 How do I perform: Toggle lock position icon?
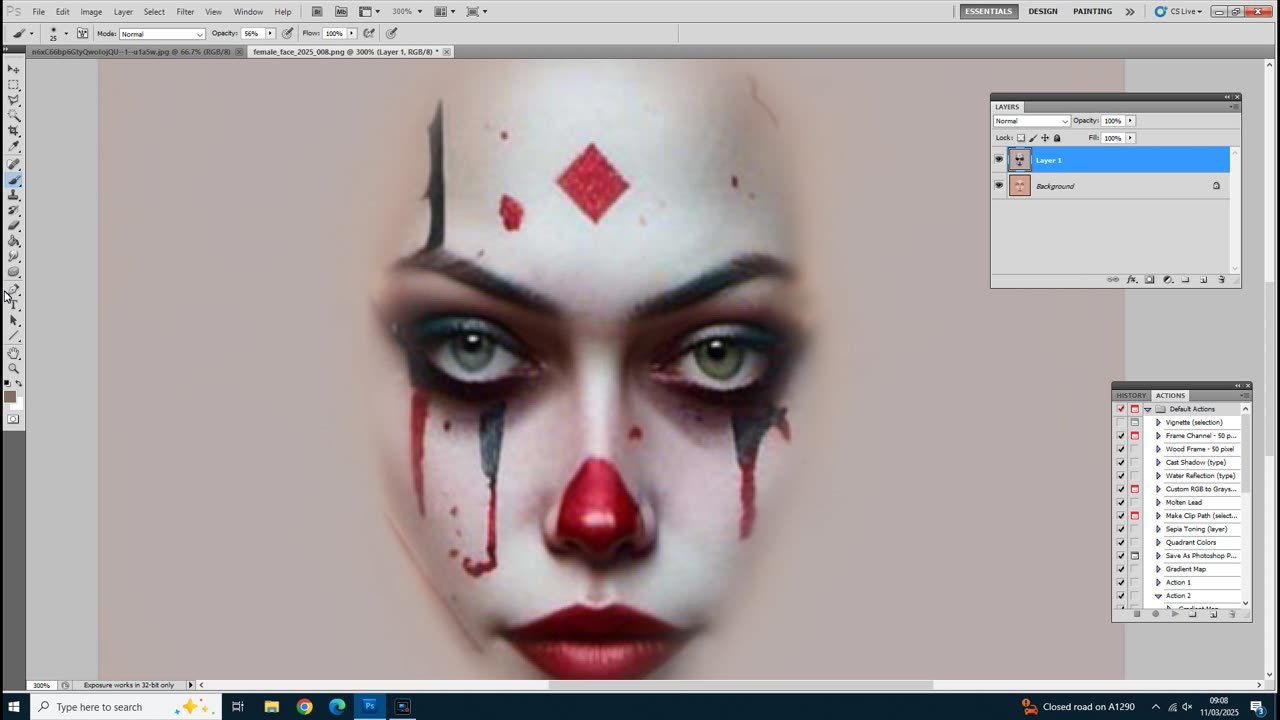1045,138
